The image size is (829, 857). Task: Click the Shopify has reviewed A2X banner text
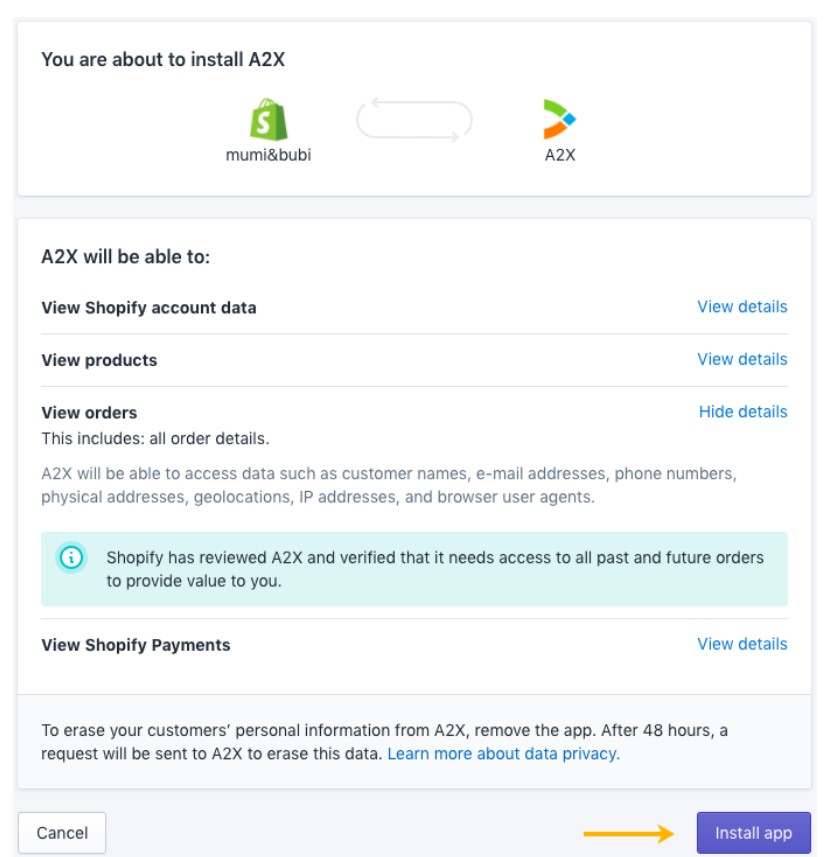(435, 569)
